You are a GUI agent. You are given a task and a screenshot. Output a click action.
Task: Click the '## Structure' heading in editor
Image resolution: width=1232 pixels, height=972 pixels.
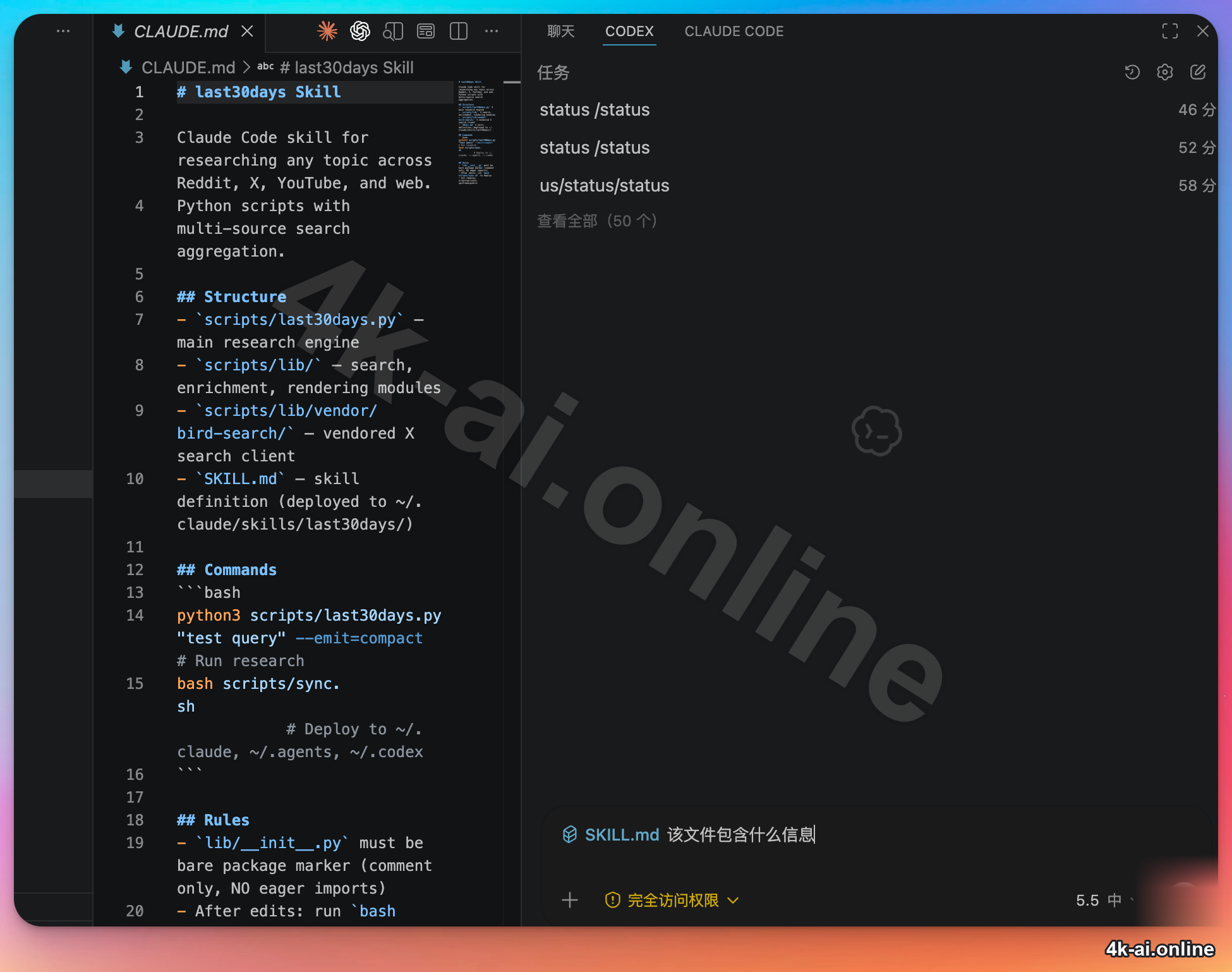[x=232, y=297]
